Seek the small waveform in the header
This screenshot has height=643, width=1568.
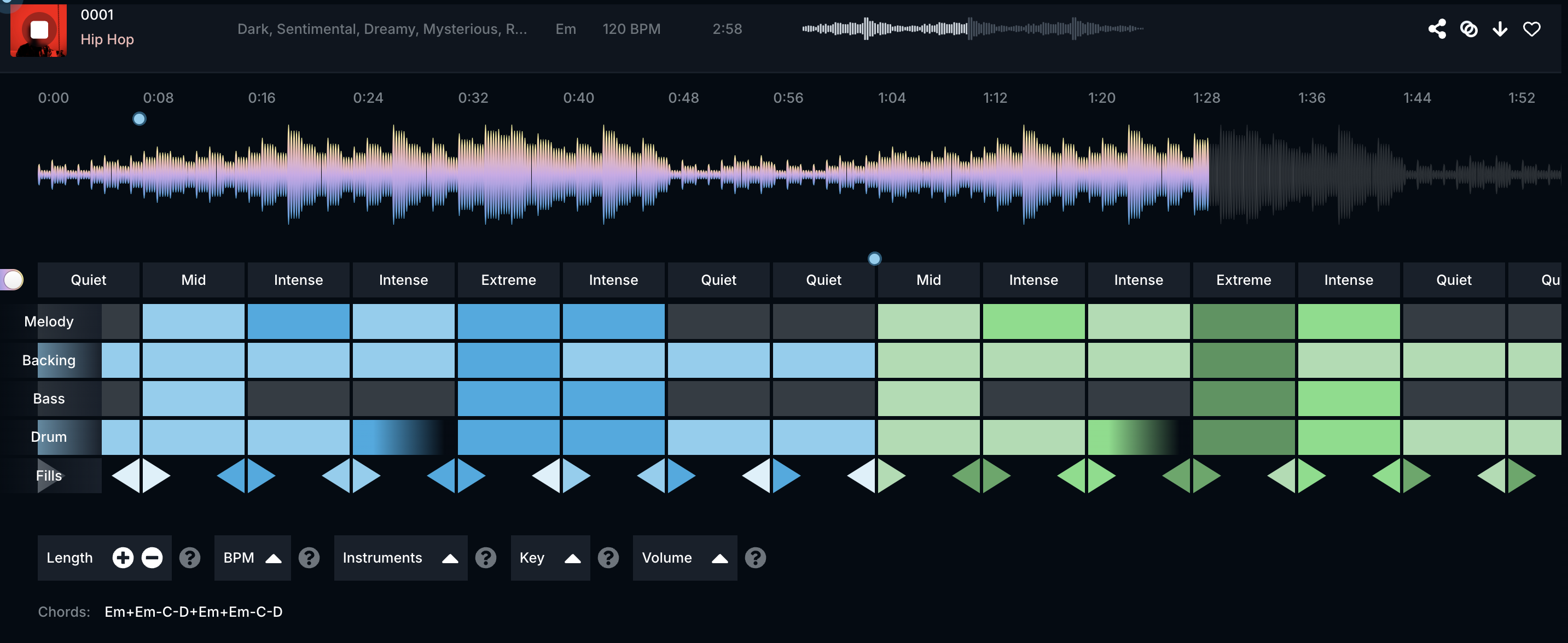pos(972,28)
